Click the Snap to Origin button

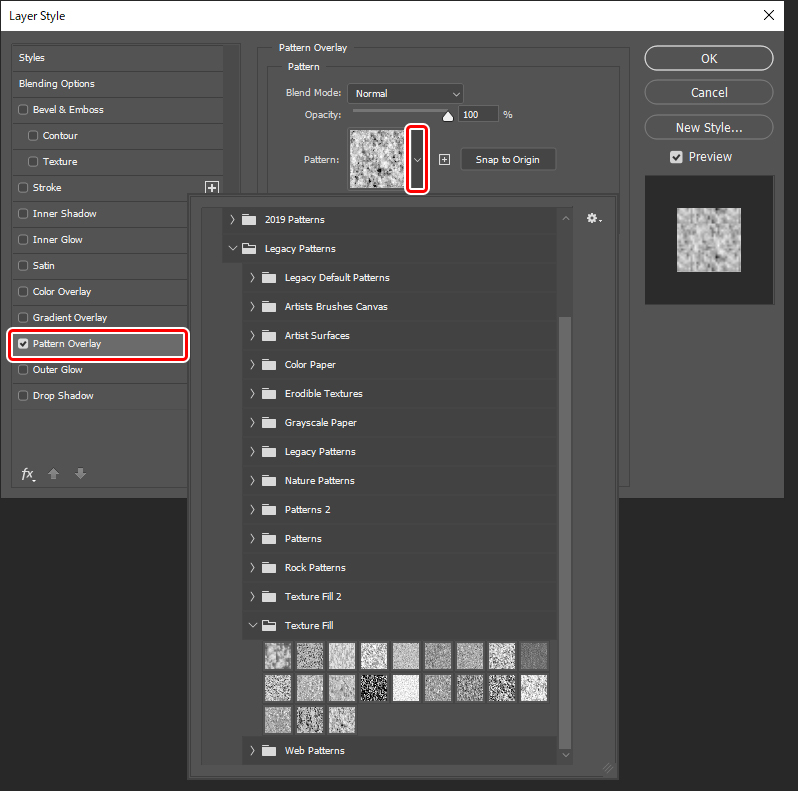pos(507,160)
